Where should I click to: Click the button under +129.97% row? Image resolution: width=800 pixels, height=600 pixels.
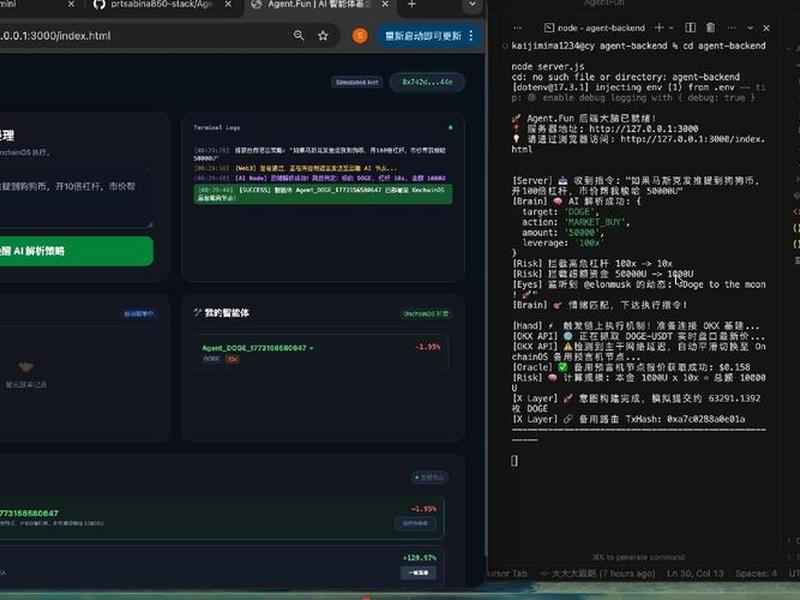coord(418,572)
